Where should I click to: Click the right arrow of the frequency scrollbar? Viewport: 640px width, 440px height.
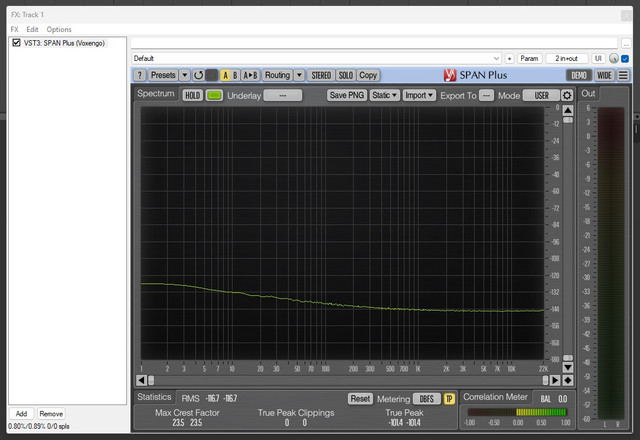click(x=555, y=380)
